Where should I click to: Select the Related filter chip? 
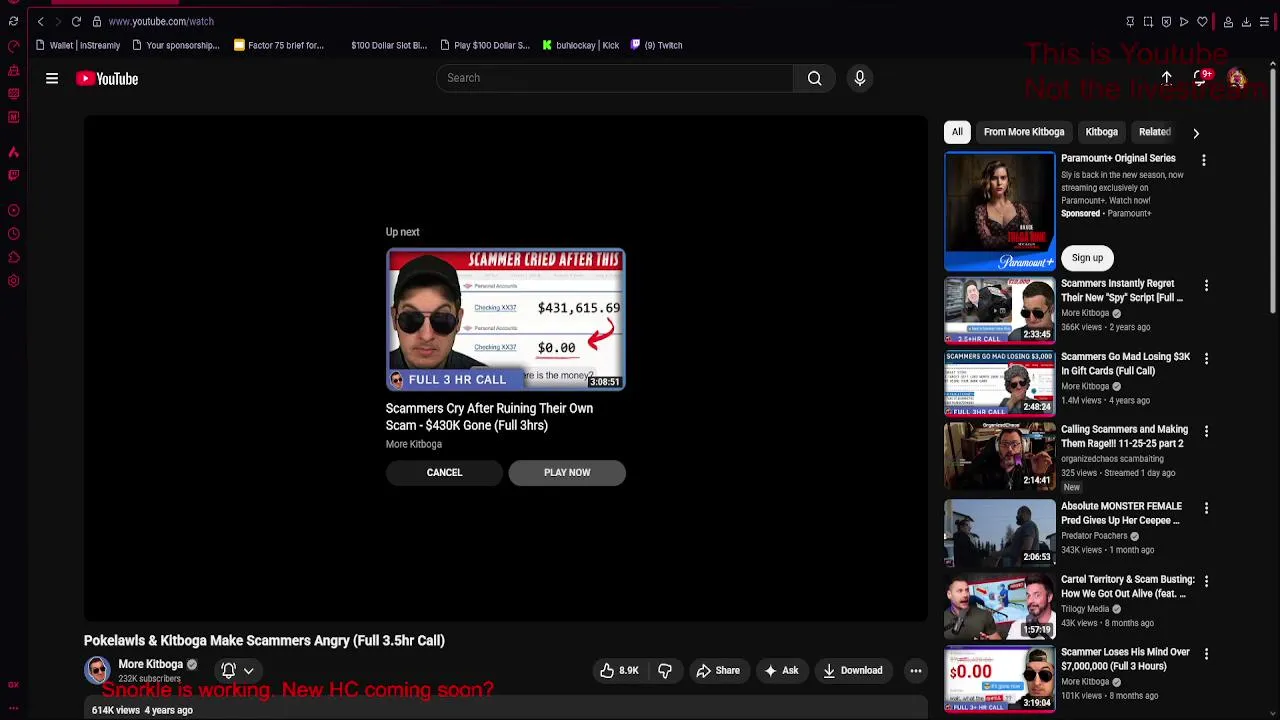click(x=1154, y=132)
